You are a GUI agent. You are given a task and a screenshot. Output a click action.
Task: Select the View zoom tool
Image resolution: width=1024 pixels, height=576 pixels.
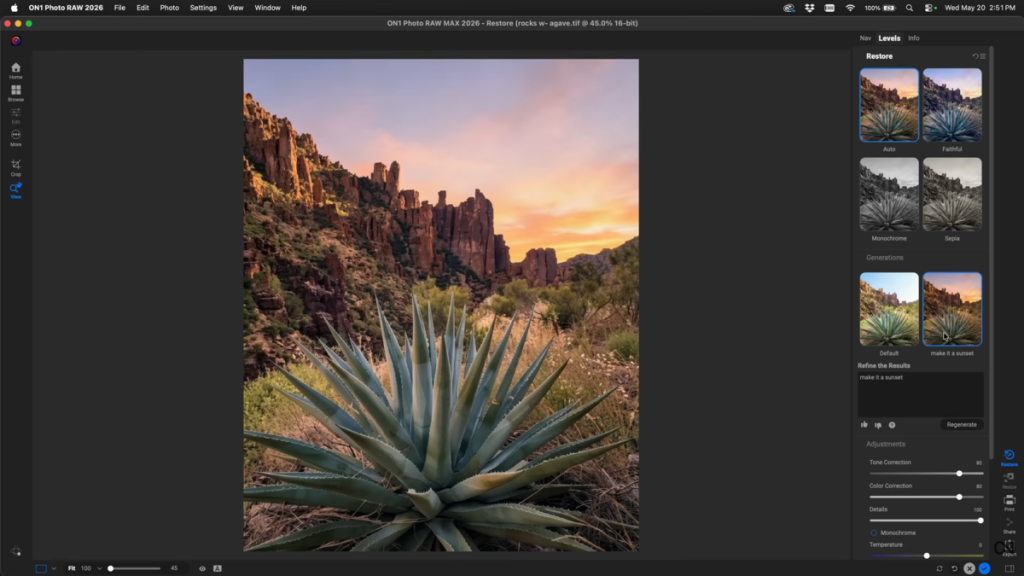tap(16, 190)
